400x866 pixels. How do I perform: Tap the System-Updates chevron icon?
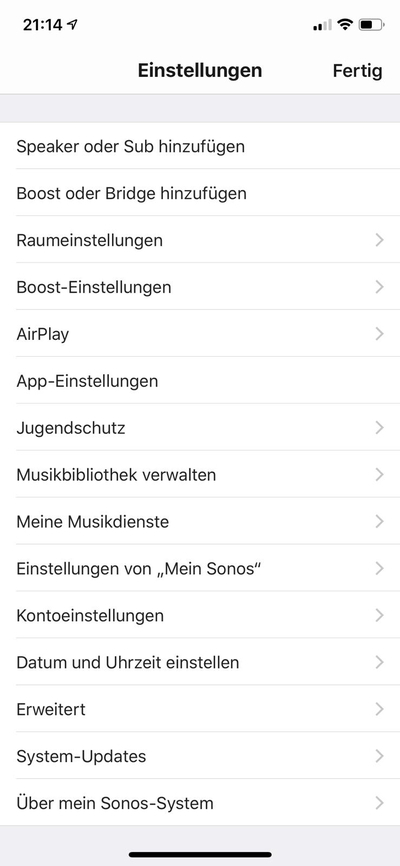(x=379, y=757)
